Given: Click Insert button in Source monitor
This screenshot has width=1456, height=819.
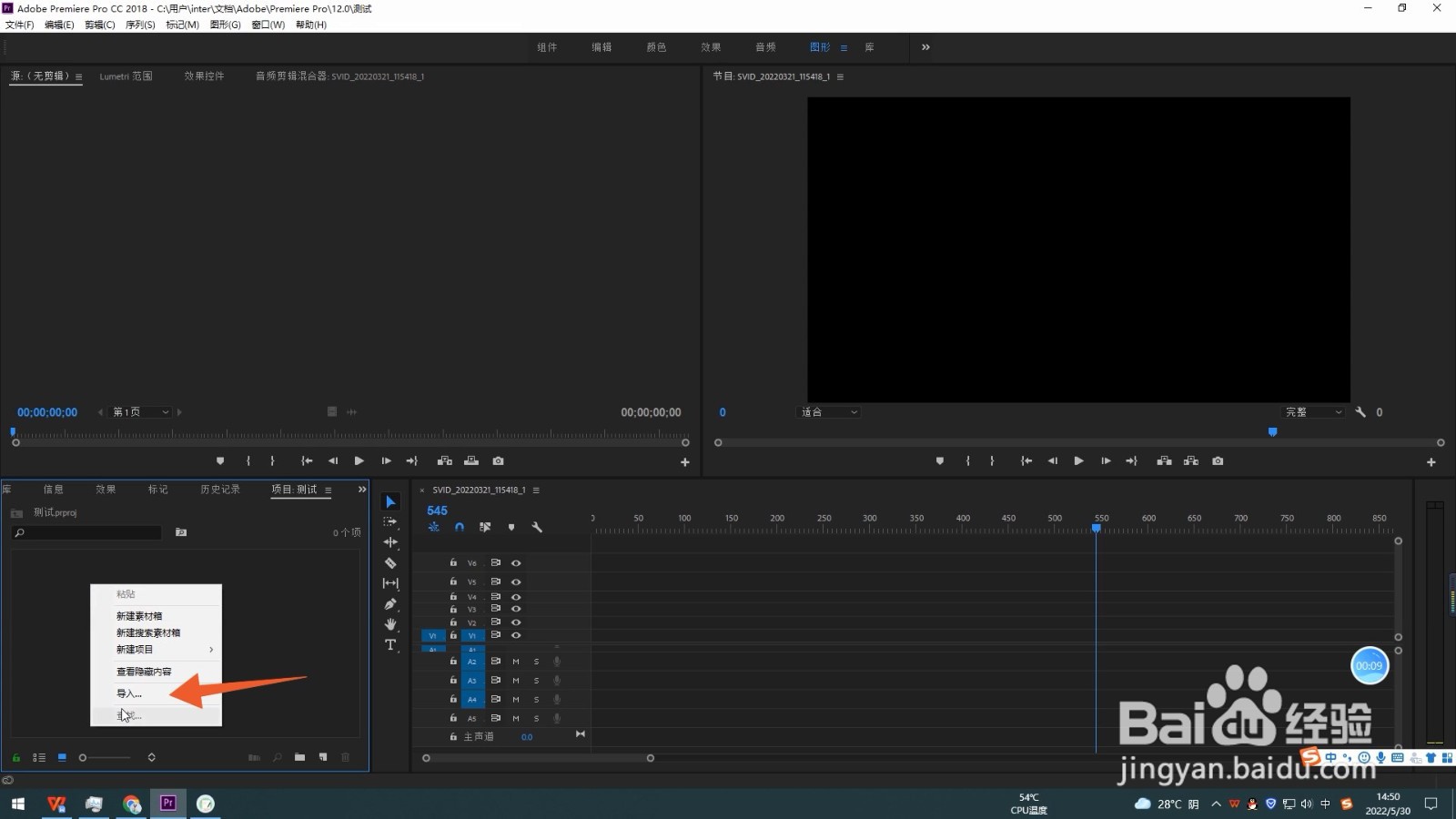Looking at the screenshot, I should 445,461.
